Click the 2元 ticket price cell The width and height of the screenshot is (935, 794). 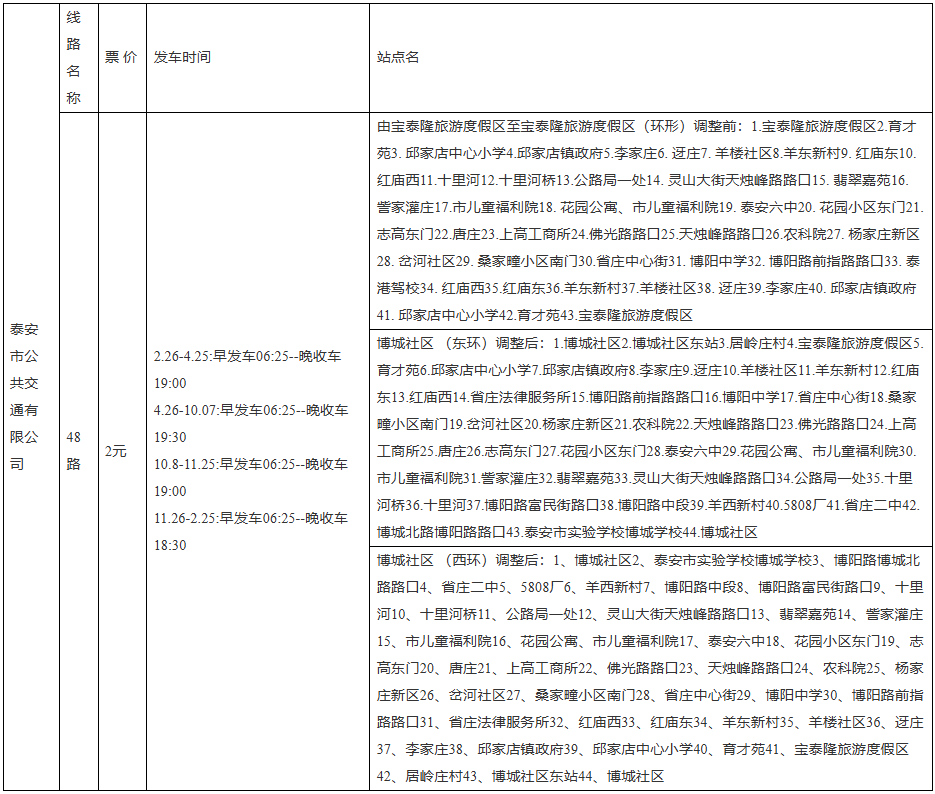coord(116,451)
